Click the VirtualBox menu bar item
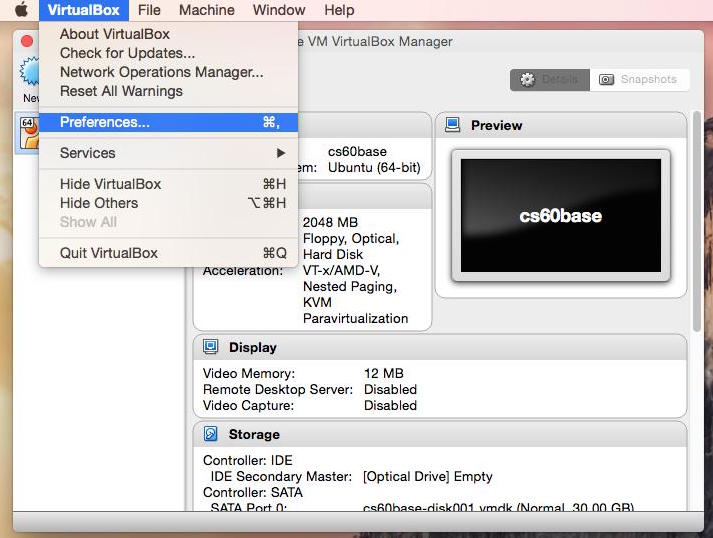The image size is (713, 538). [x=84, y=10]
